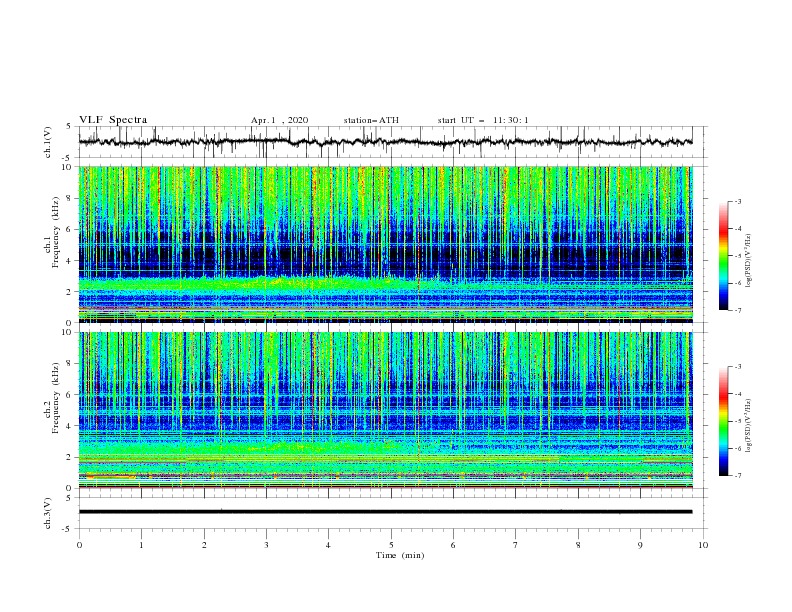Click the ch.2 spectrogram color bar

723,421
